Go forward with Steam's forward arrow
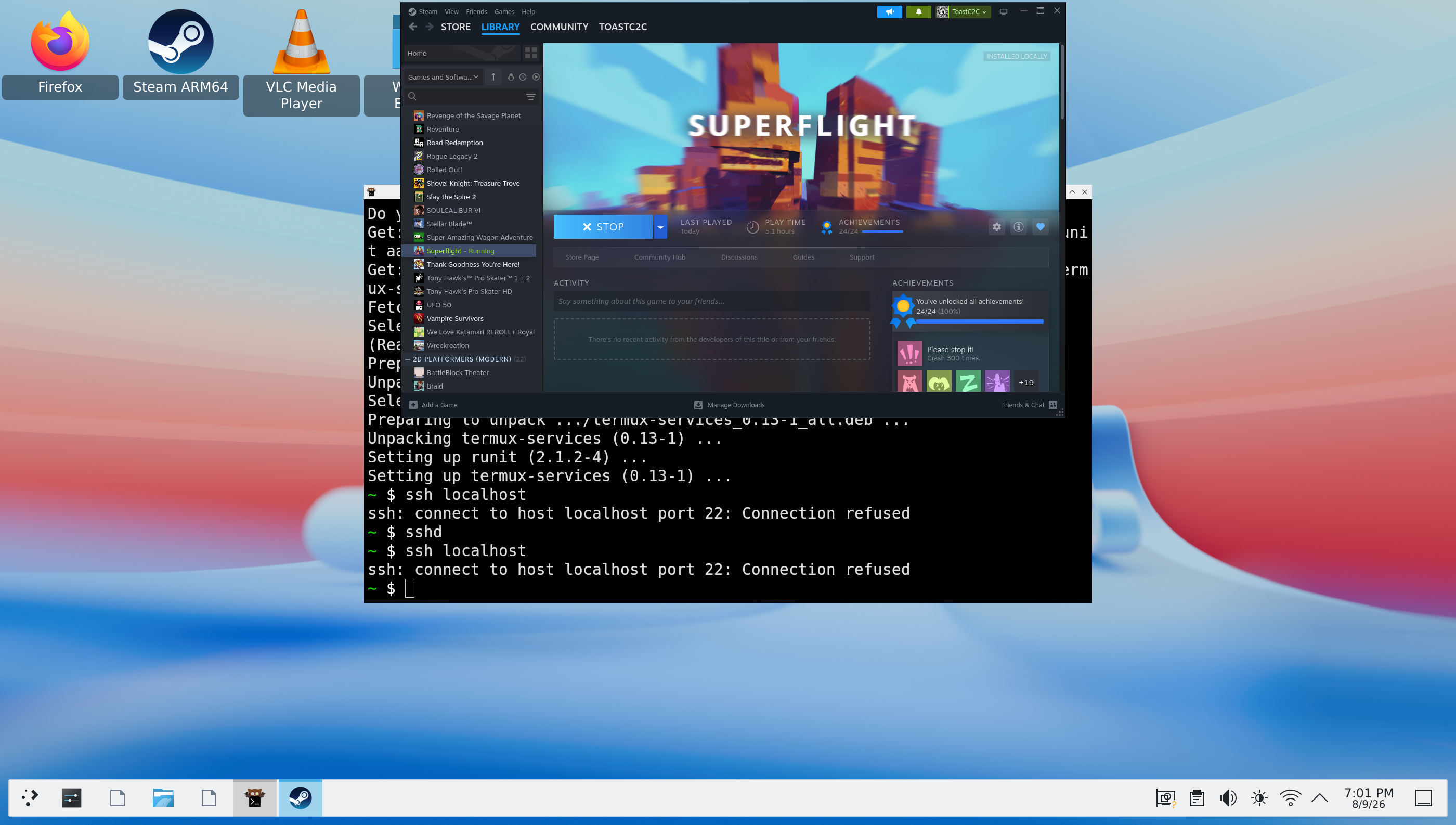Screen dimensions: 1456x825 [x=430, y=27]
